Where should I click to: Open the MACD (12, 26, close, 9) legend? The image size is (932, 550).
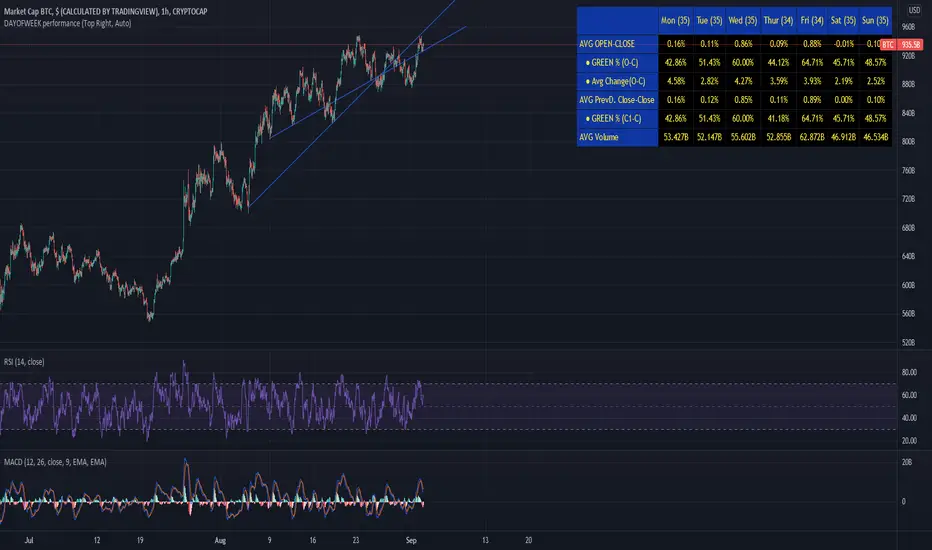point(55,462)
